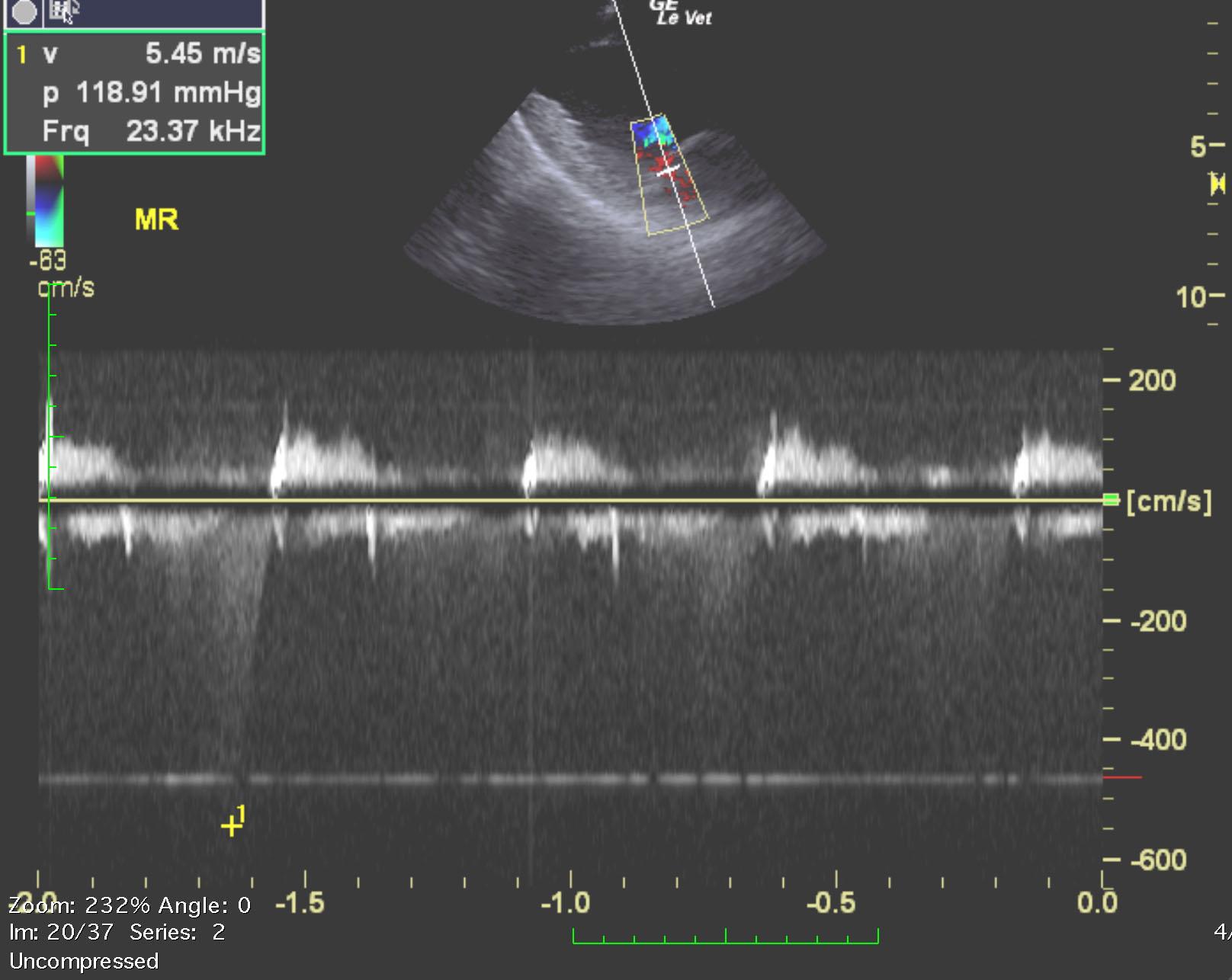Click the yellow MR annotation label
This screenshot has width=1232, height=980.
156,220
